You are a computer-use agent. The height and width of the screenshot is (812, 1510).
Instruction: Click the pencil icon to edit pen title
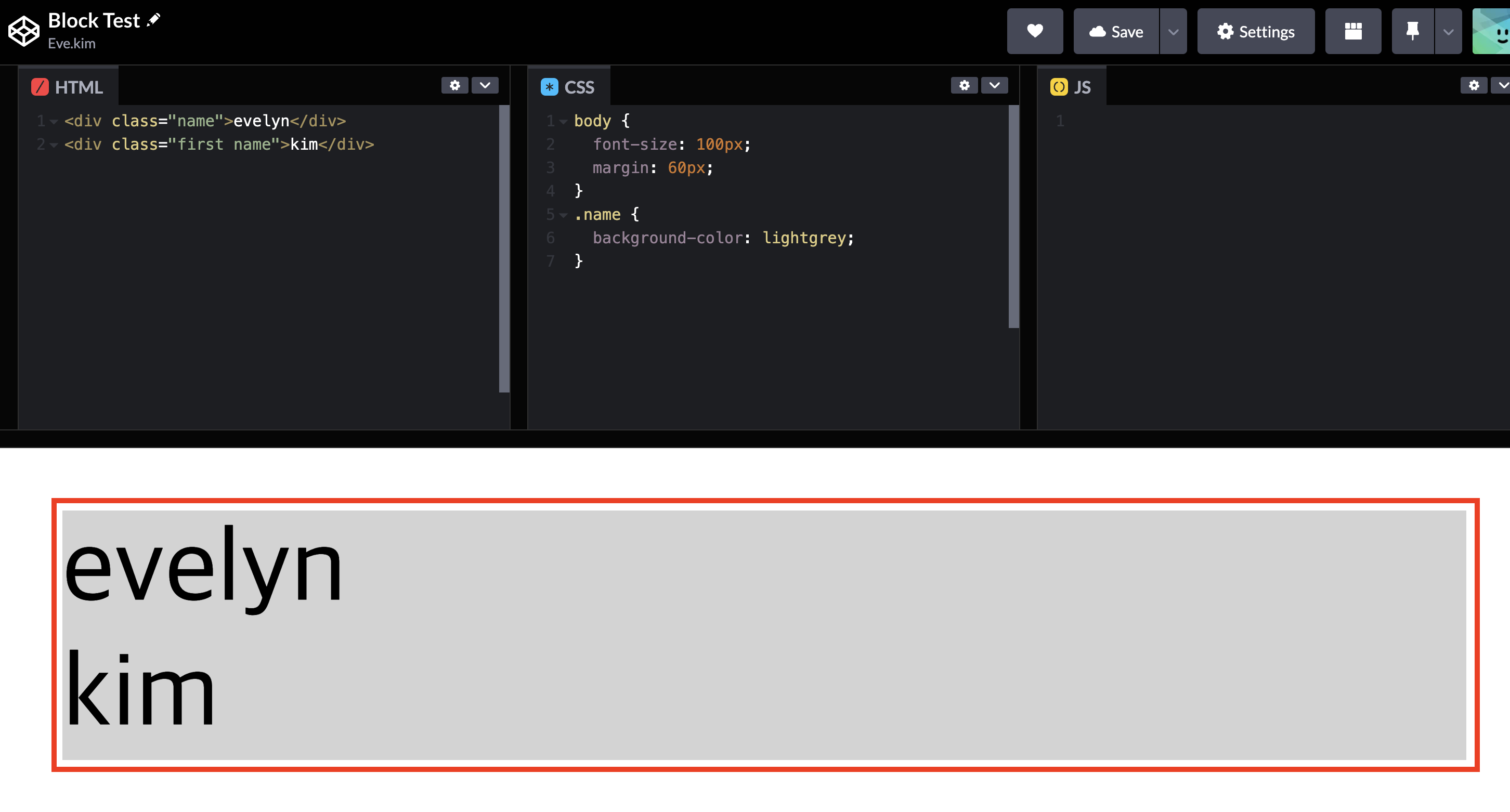point(153,20)
